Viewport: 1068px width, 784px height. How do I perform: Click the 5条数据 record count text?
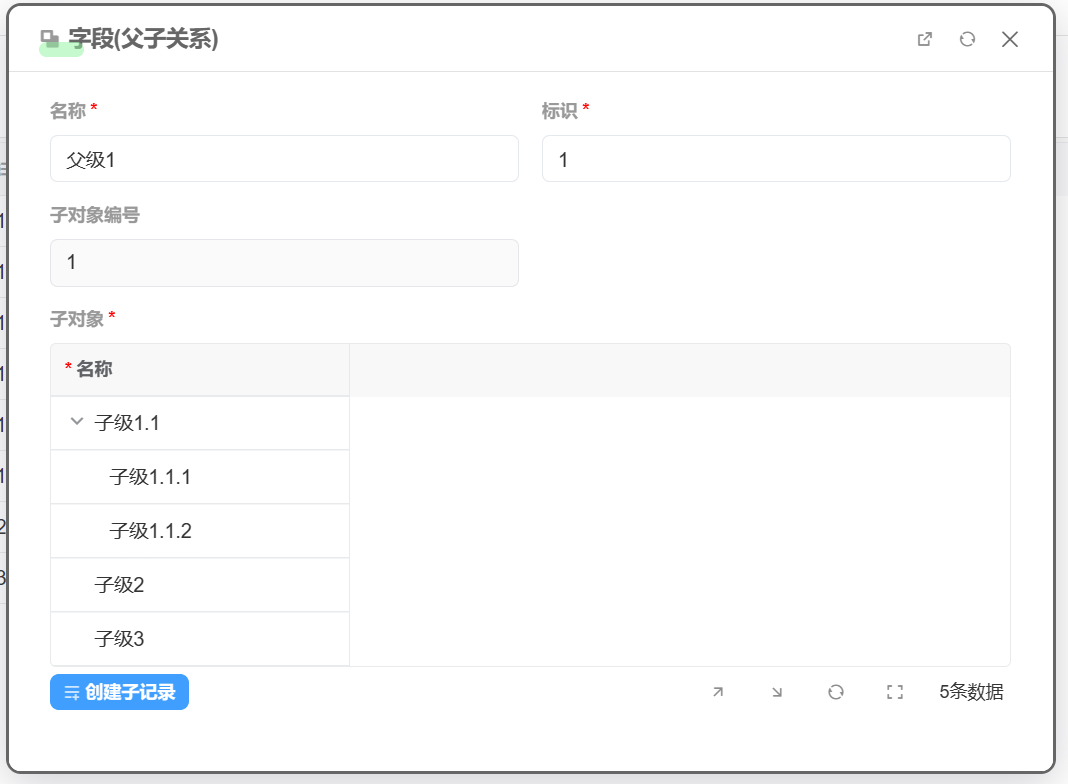(x=971, y=692)
